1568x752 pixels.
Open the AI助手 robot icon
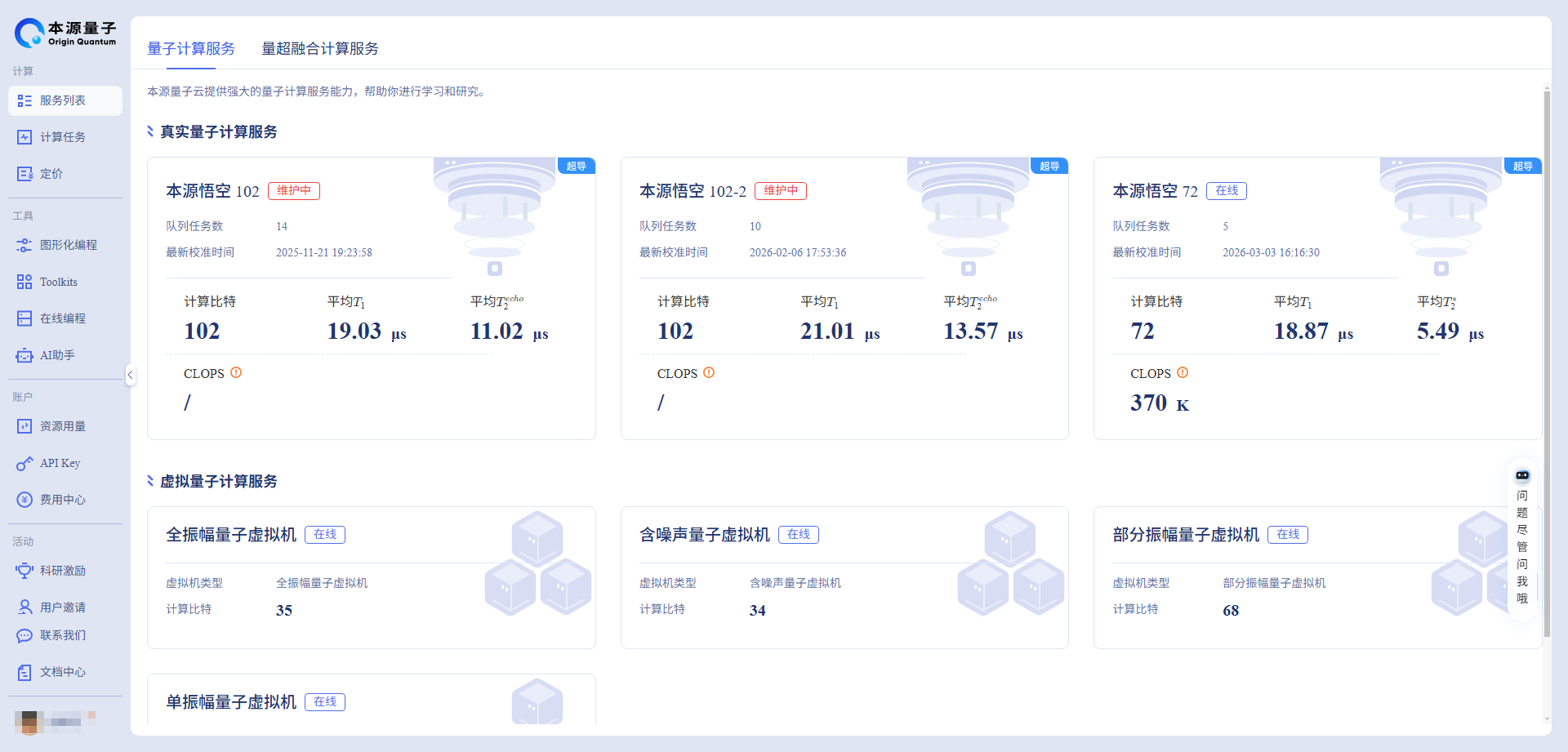[x=24, y=355]
